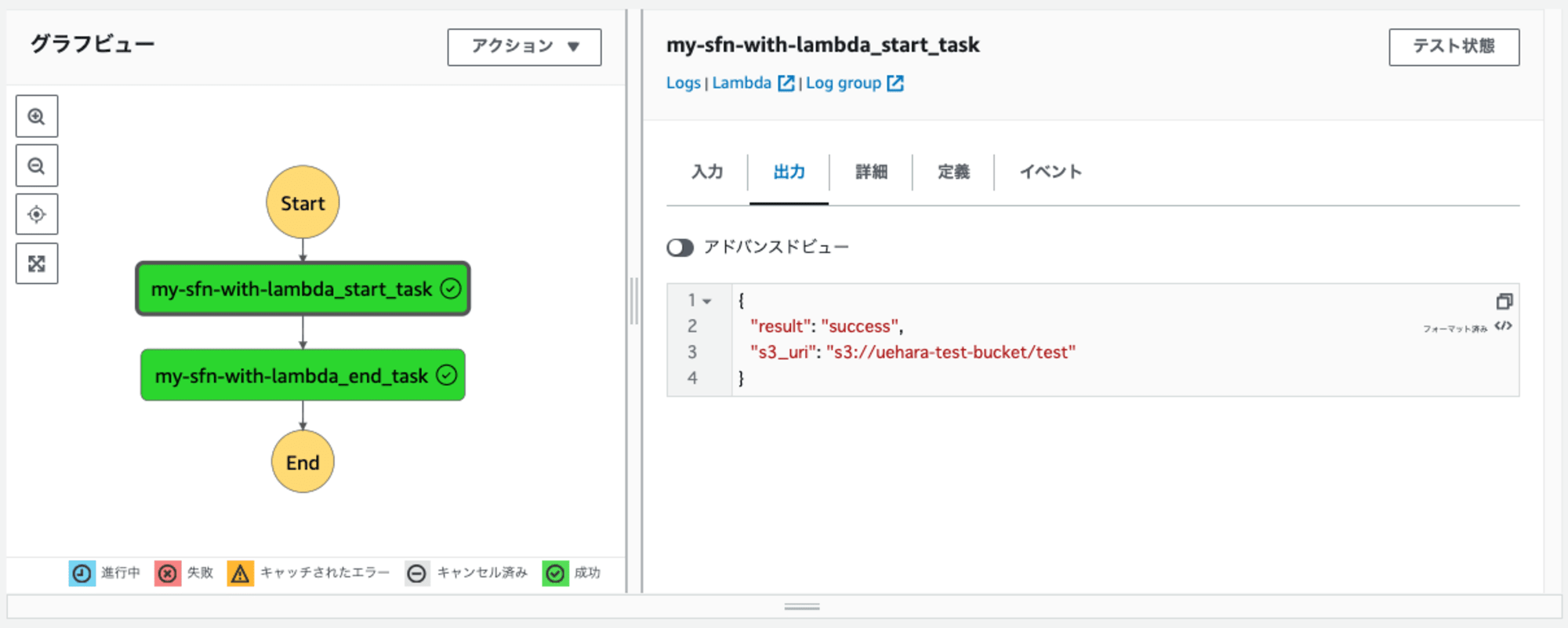Click the success legend icon

[555, 573]
